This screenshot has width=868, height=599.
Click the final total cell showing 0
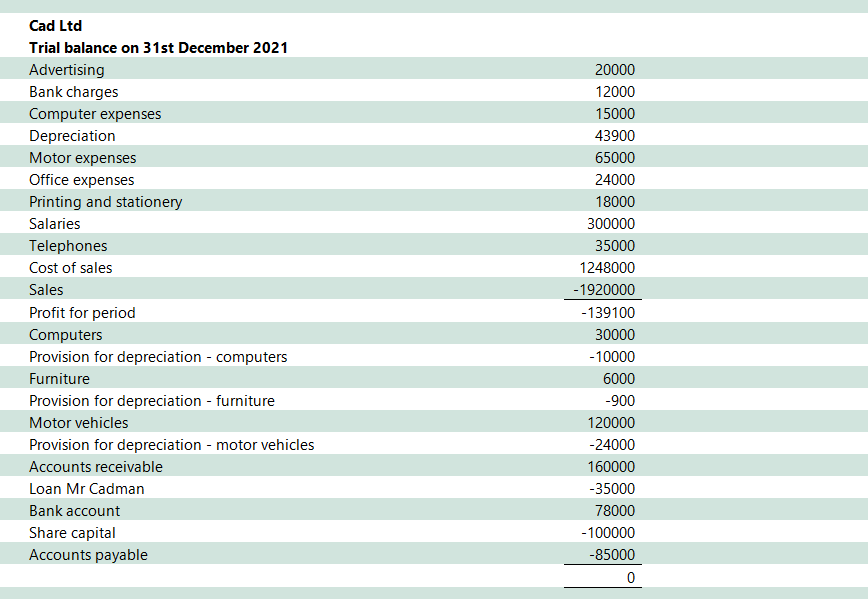pyautogui.click(x=630, y=578)
